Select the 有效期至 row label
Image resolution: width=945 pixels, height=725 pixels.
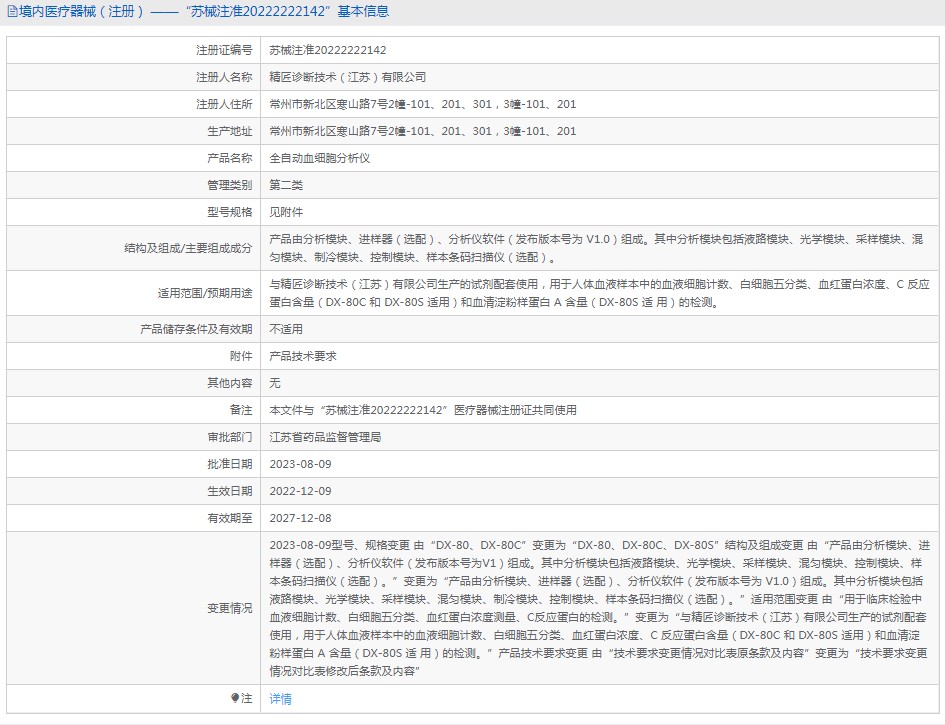pyautogui.click(x=230, y=518)
